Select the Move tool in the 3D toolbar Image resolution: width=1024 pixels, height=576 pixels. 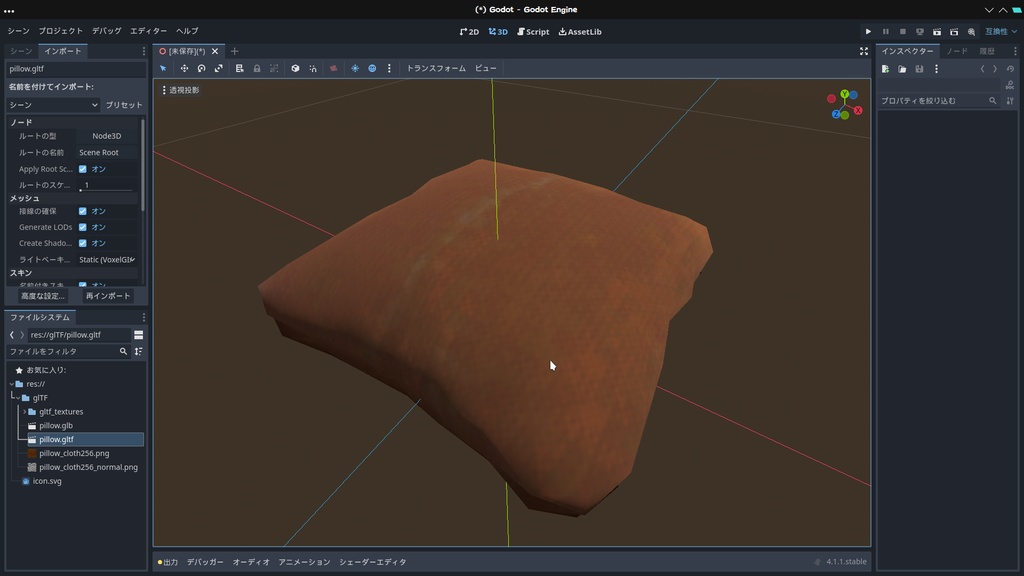click(184, 68)
